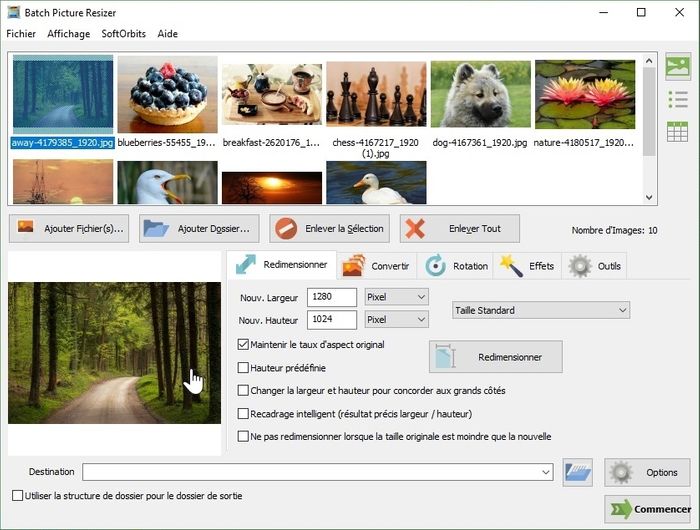Switch to thumbnail view icon
700x530 pixels.
(x=678, y=67)
